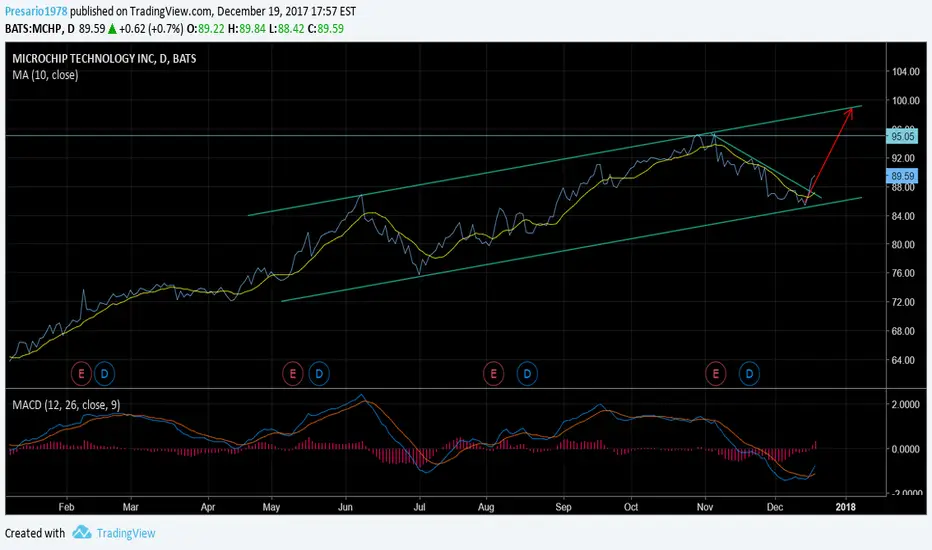Click the Apr label on time axis
The width and height of the screenshot is (932, 550).
(x=208, y=507)
